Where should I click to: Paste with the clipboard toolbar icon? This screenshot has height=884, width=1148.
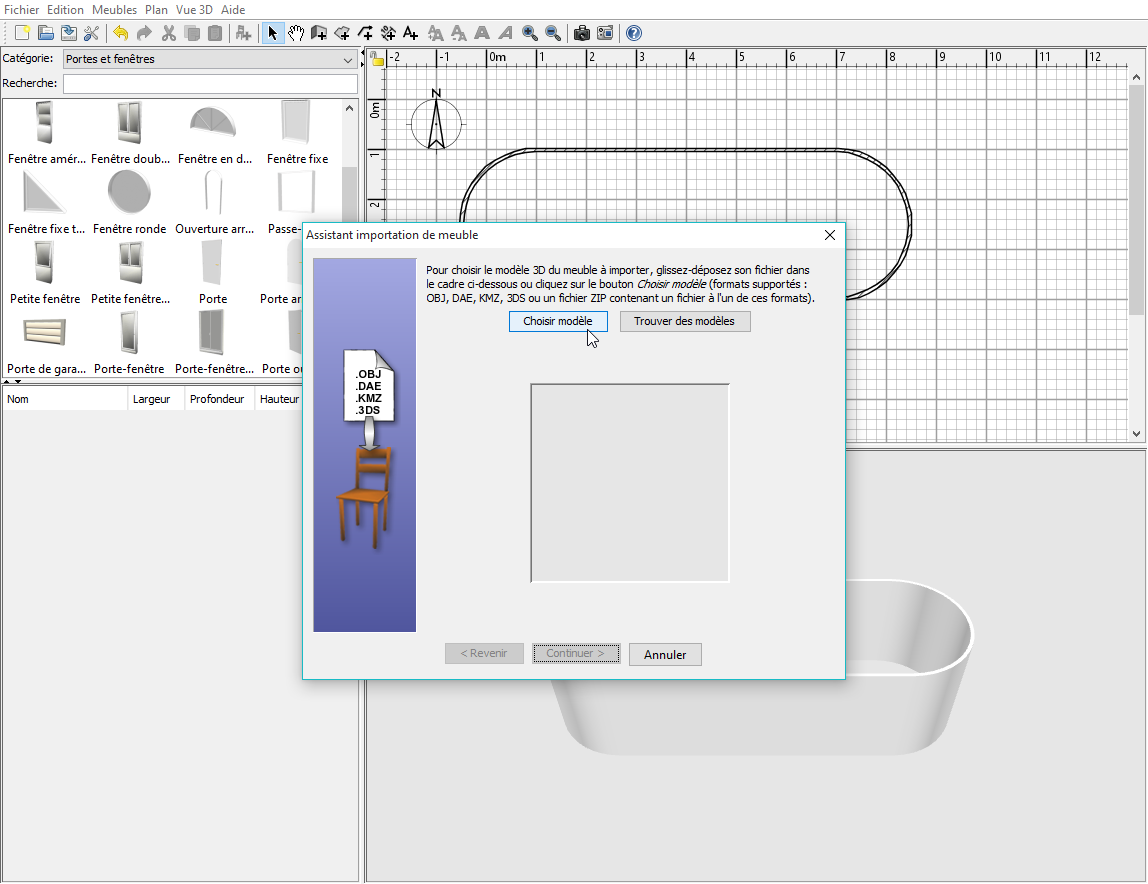215,33
